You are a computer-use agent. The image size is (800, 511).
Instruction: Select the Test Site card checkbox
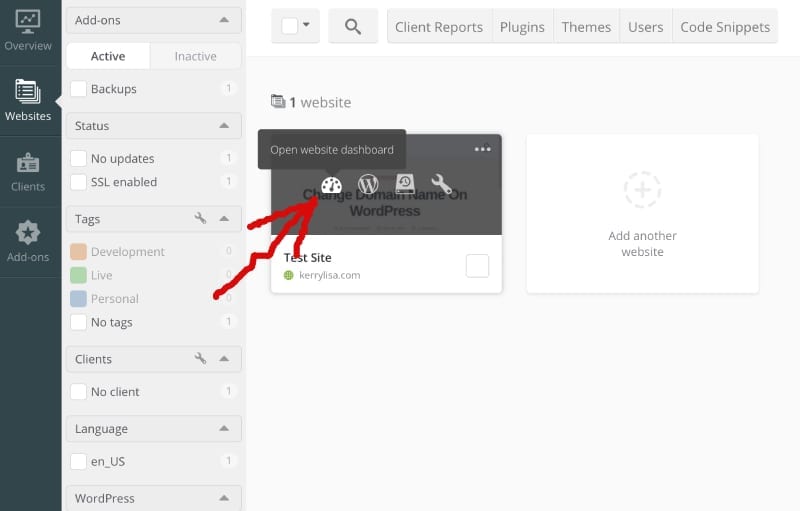478,265
